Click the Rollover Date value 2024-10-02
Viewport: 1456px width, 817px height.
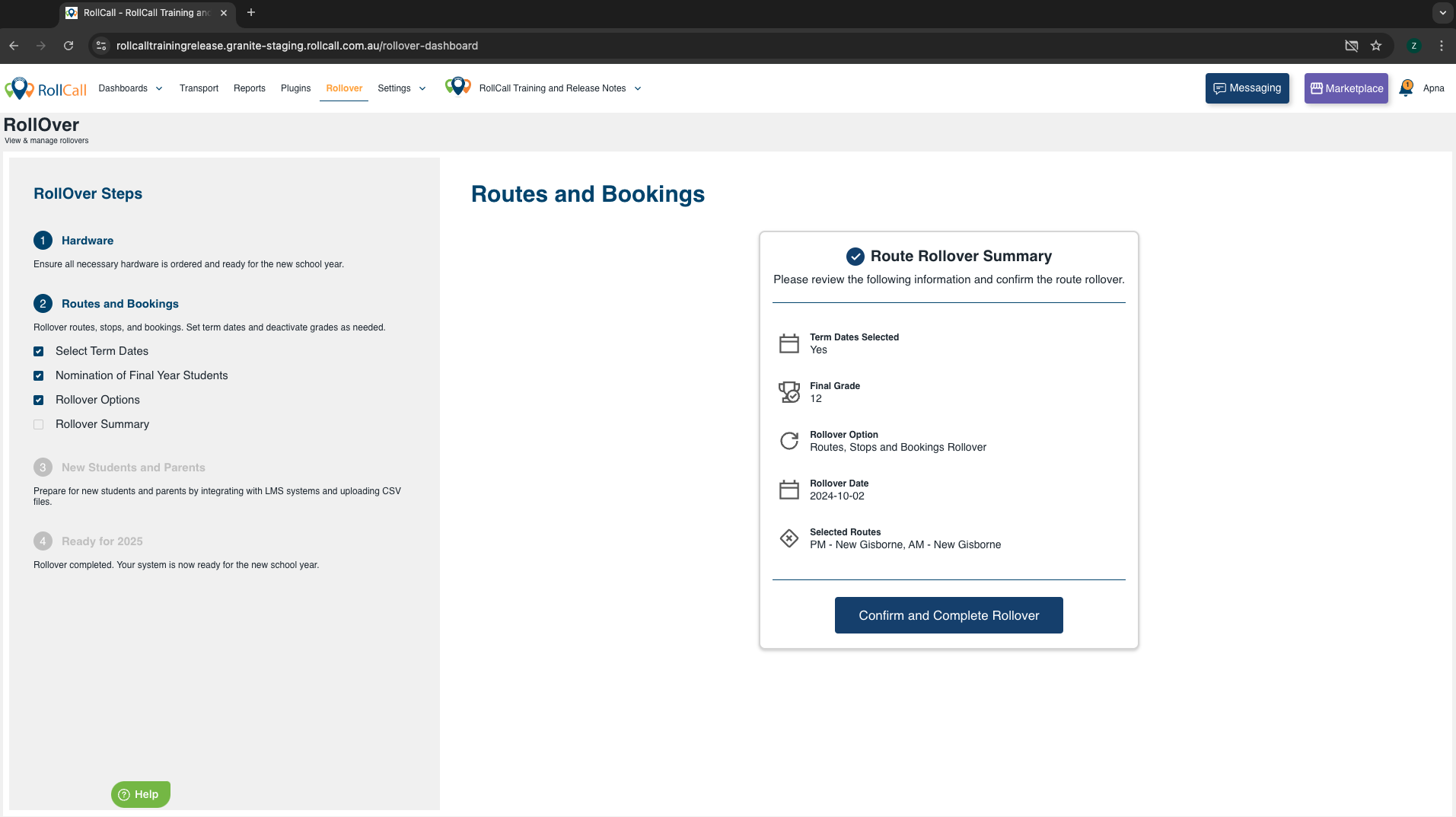click(837, 496)
